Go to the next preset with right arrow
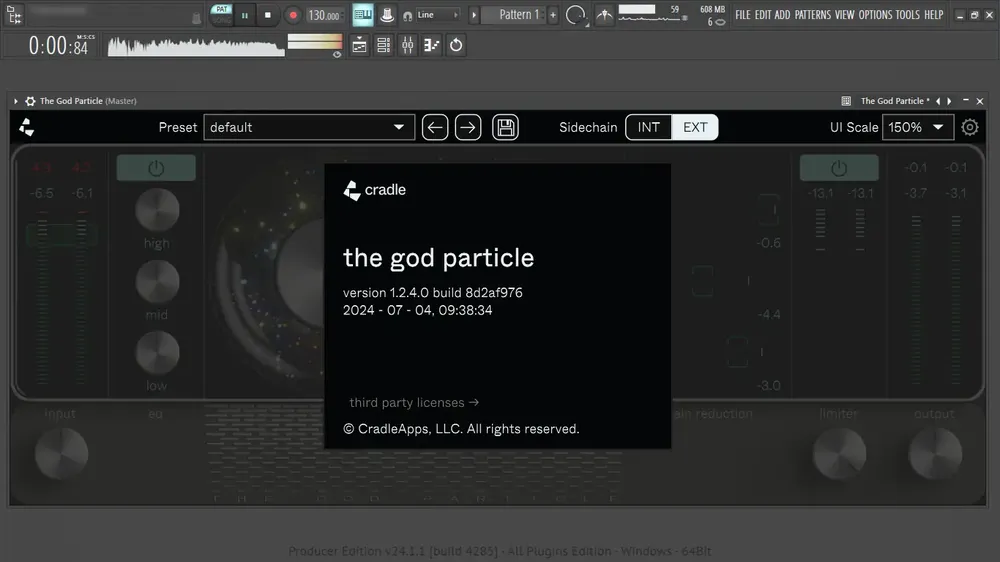 pos(468,128)
